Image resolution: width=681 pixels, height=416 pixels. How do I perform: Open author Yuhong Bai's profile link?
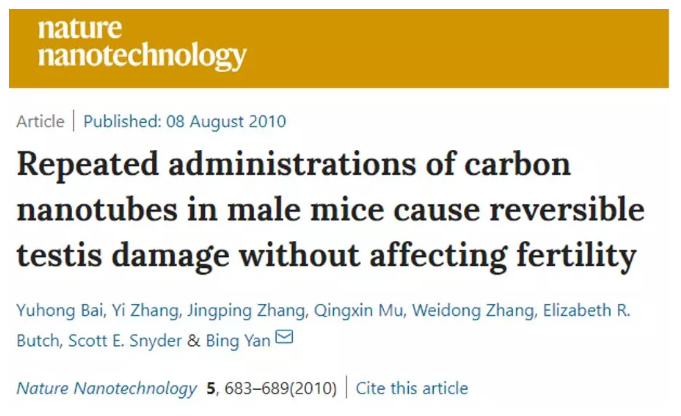pyautogui.click(x=60, y=310)
